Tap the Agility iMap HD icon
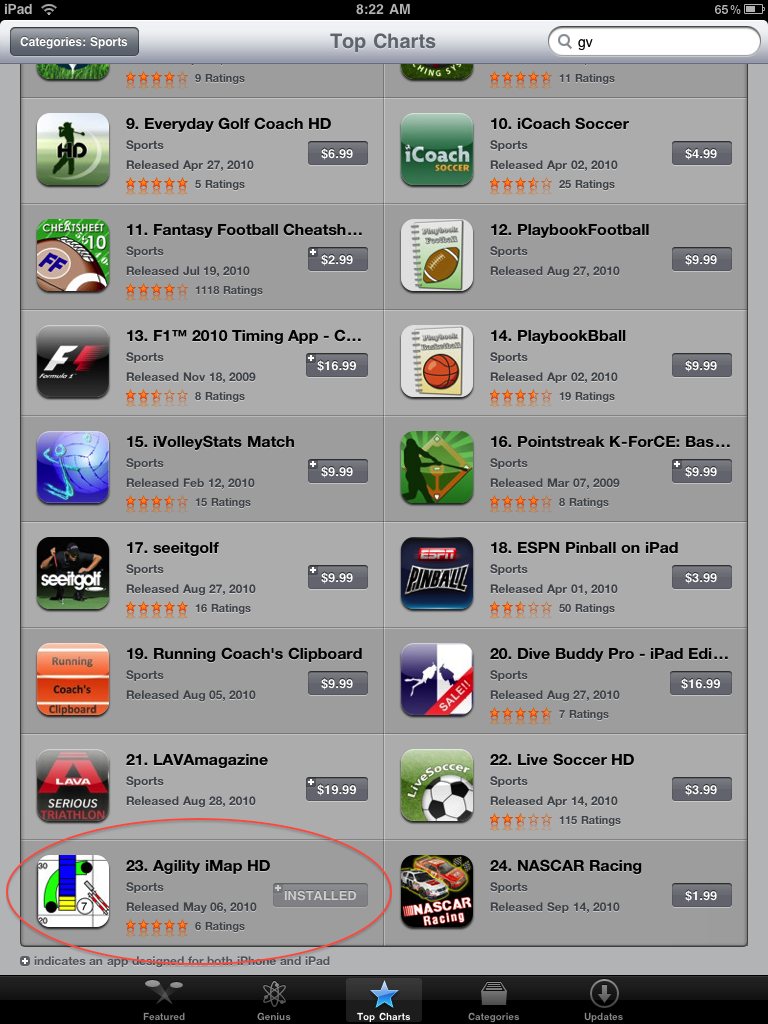 tap(72, 891)
